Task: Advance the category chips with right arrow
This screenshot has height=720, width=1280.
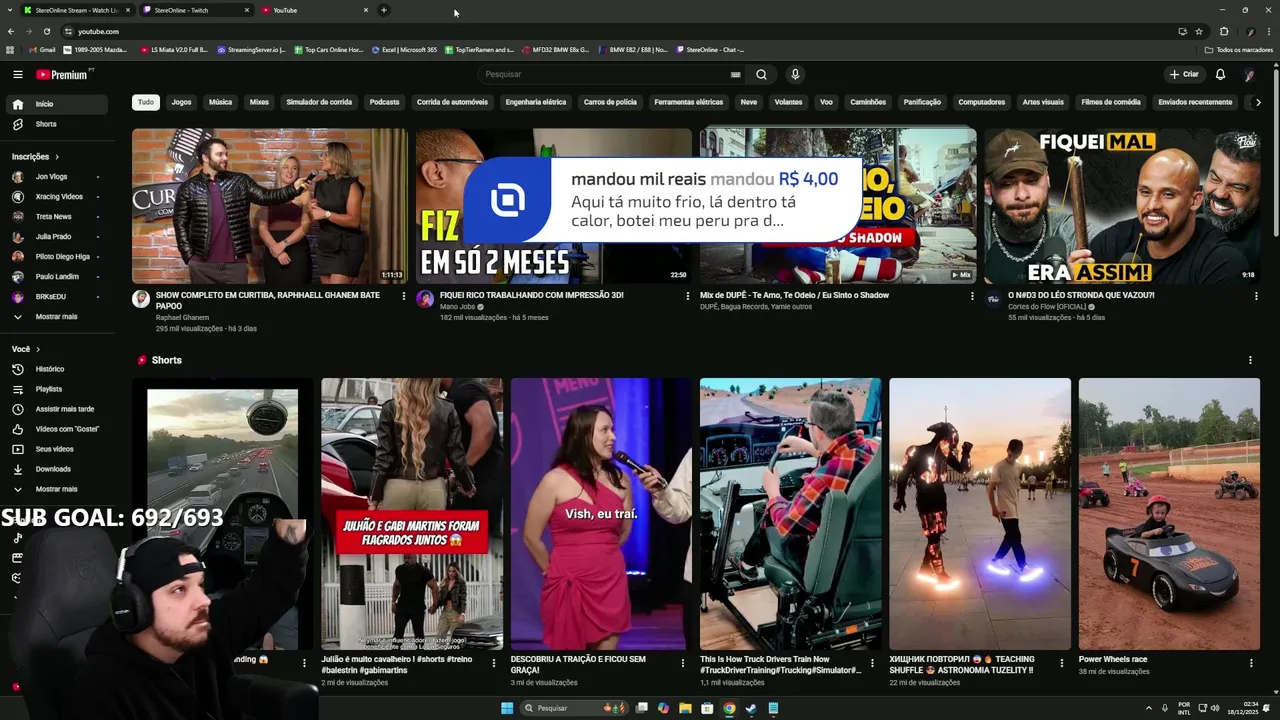Action: 1258,102
